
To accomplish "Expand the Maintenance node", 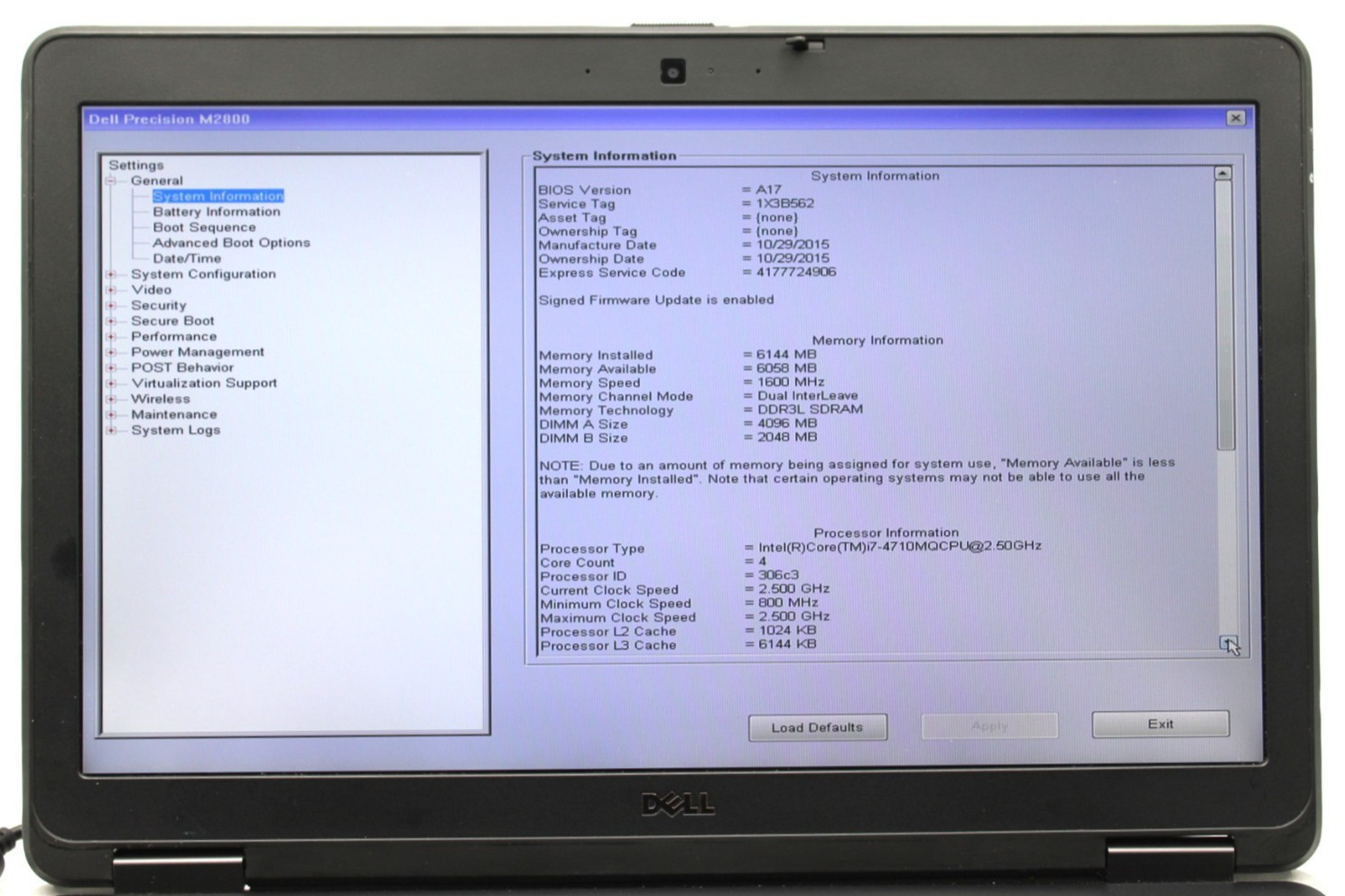I will [112, 415].
